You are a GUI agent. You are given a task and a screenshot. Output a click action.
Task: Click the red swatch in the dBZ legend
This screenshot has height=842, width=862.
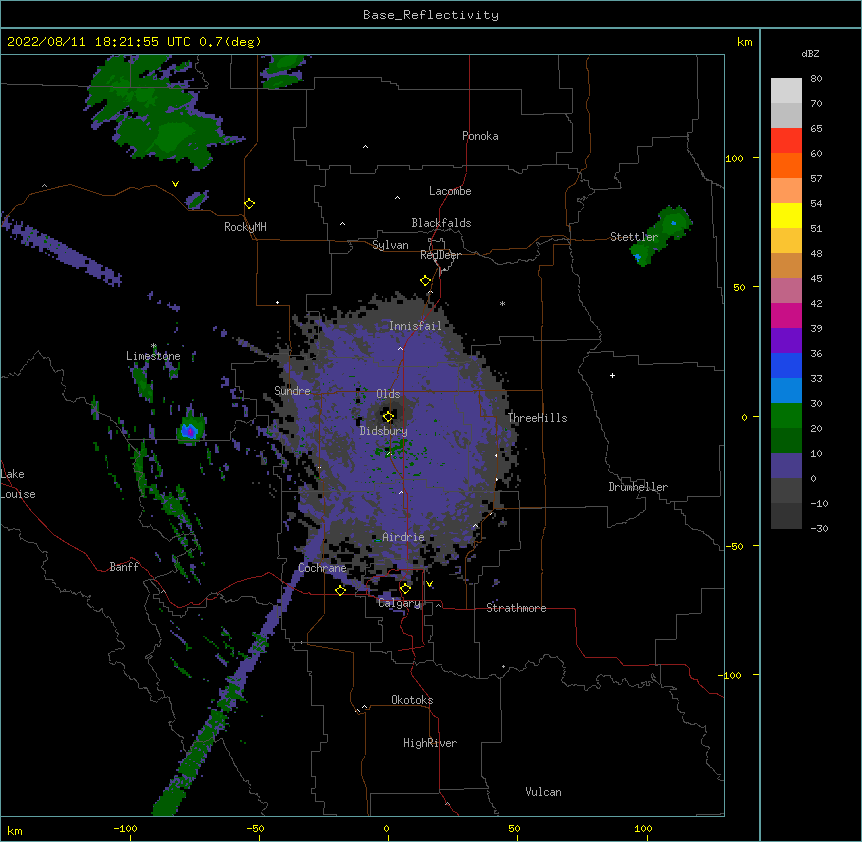tap(786, 140)
